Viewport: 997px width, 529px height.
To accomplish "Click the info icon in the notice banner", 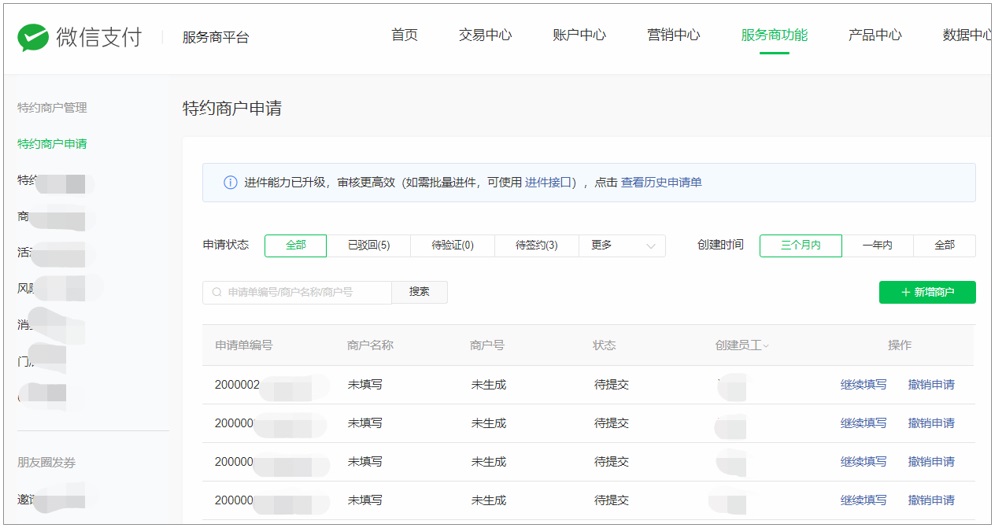I will [x=230, y=183].
